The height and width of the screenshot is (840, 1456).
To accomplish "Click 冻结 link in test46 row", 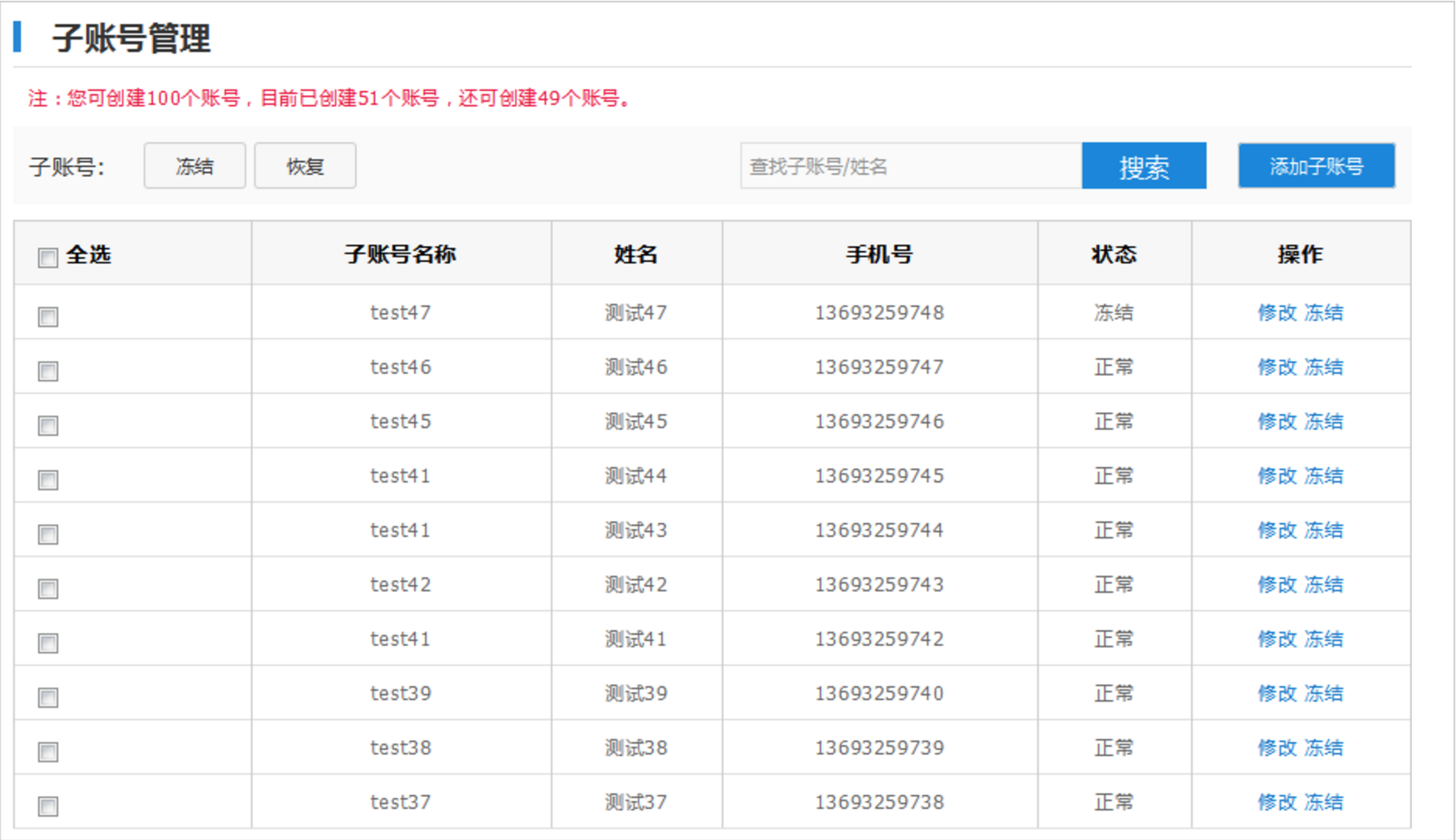I will pos(1323,368).
